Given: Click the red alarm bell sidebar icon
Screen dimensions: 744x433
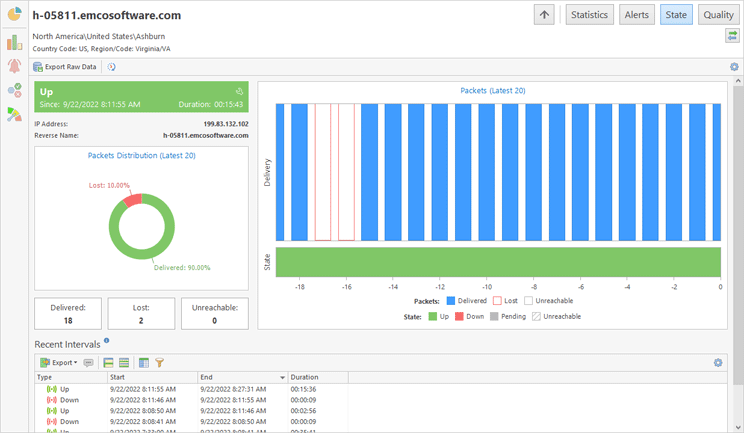Looking at the screenshot, I should tap(14, 66).
